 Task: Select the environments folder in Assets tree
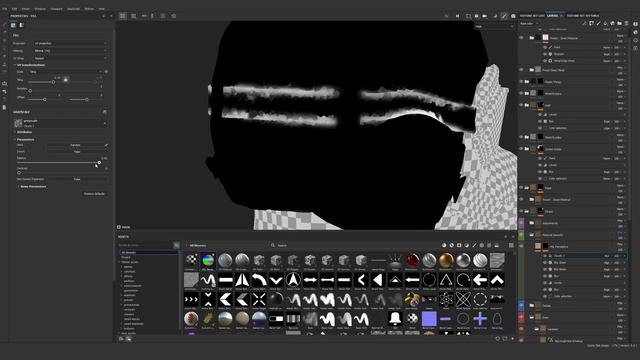(133, 286)
